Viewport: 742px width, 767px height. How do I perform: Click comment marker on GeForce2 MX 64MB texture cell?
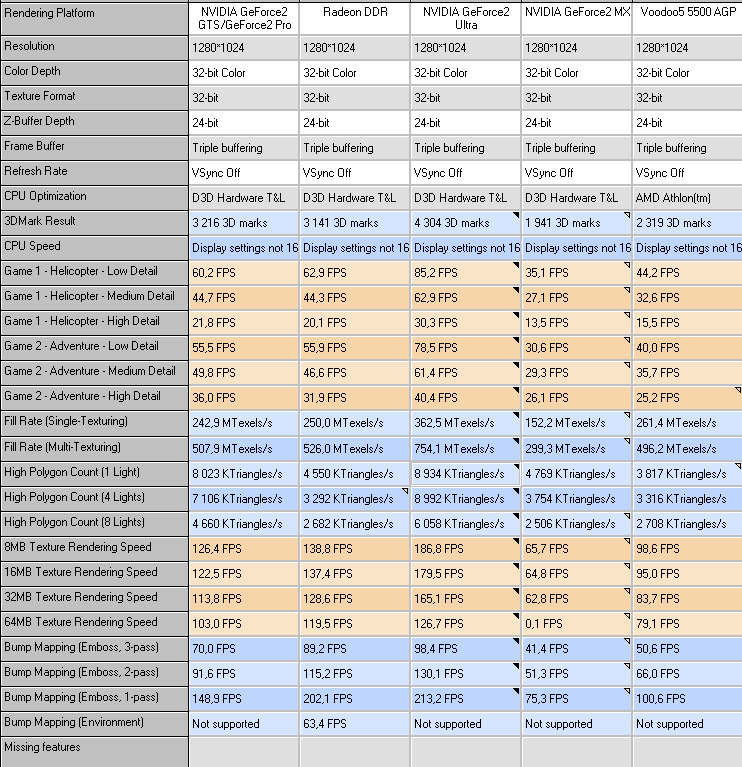627,616
